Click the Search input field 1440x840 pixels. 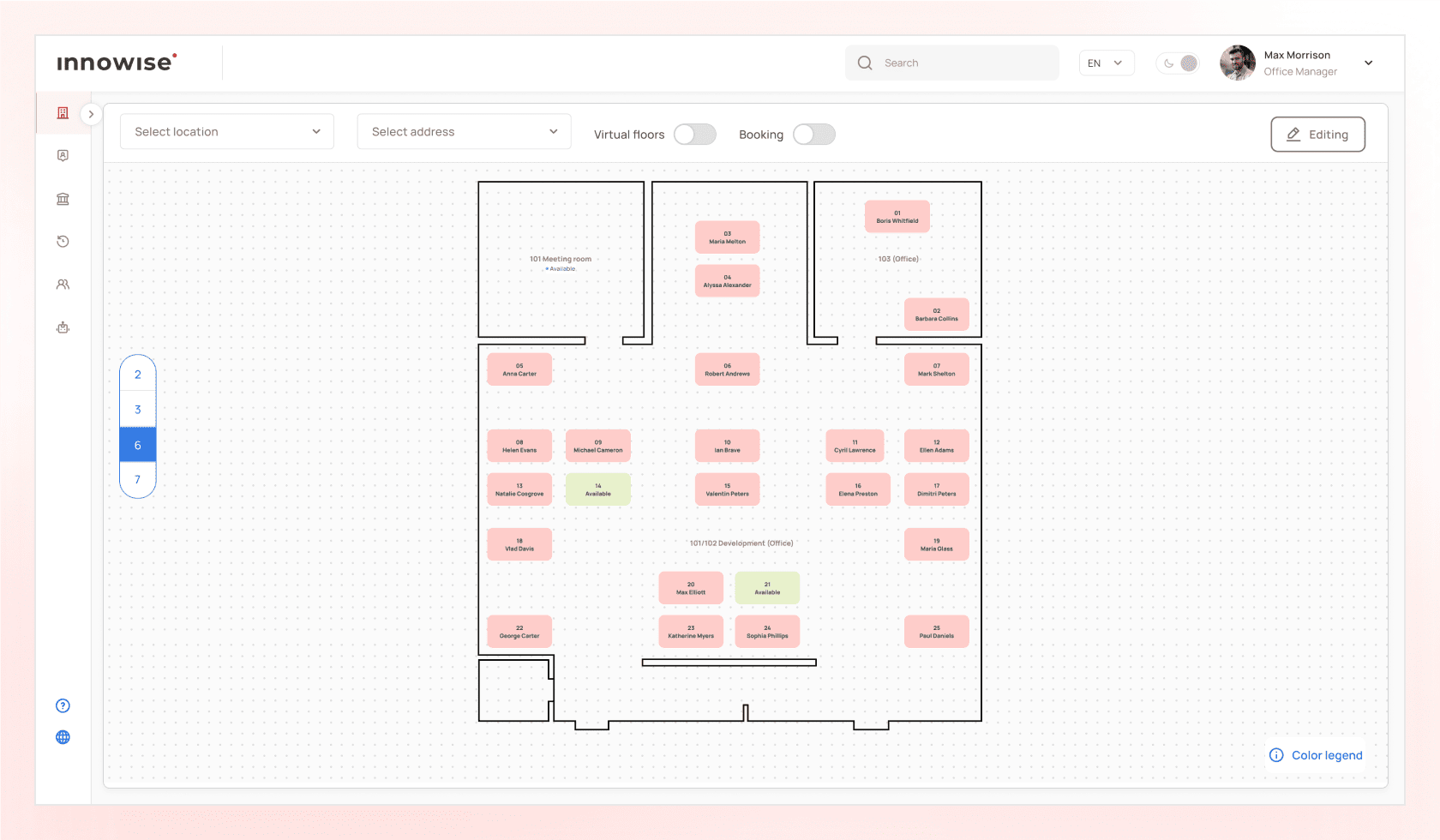point(951,63)
